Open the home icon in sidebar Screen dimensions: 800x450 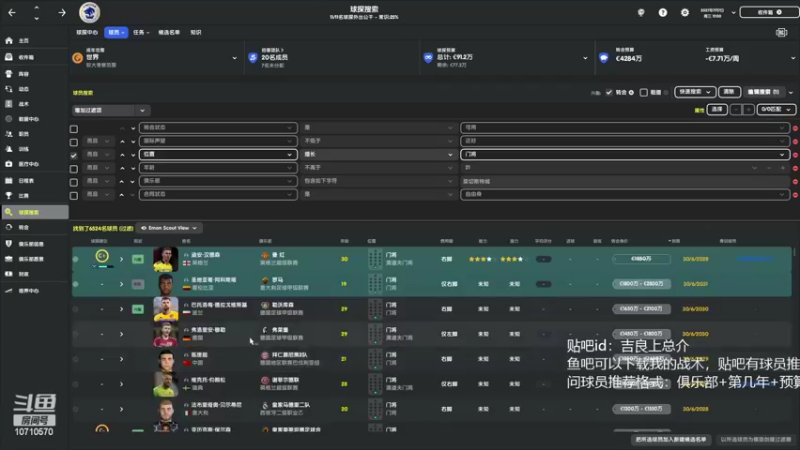[x=9, y=40]
